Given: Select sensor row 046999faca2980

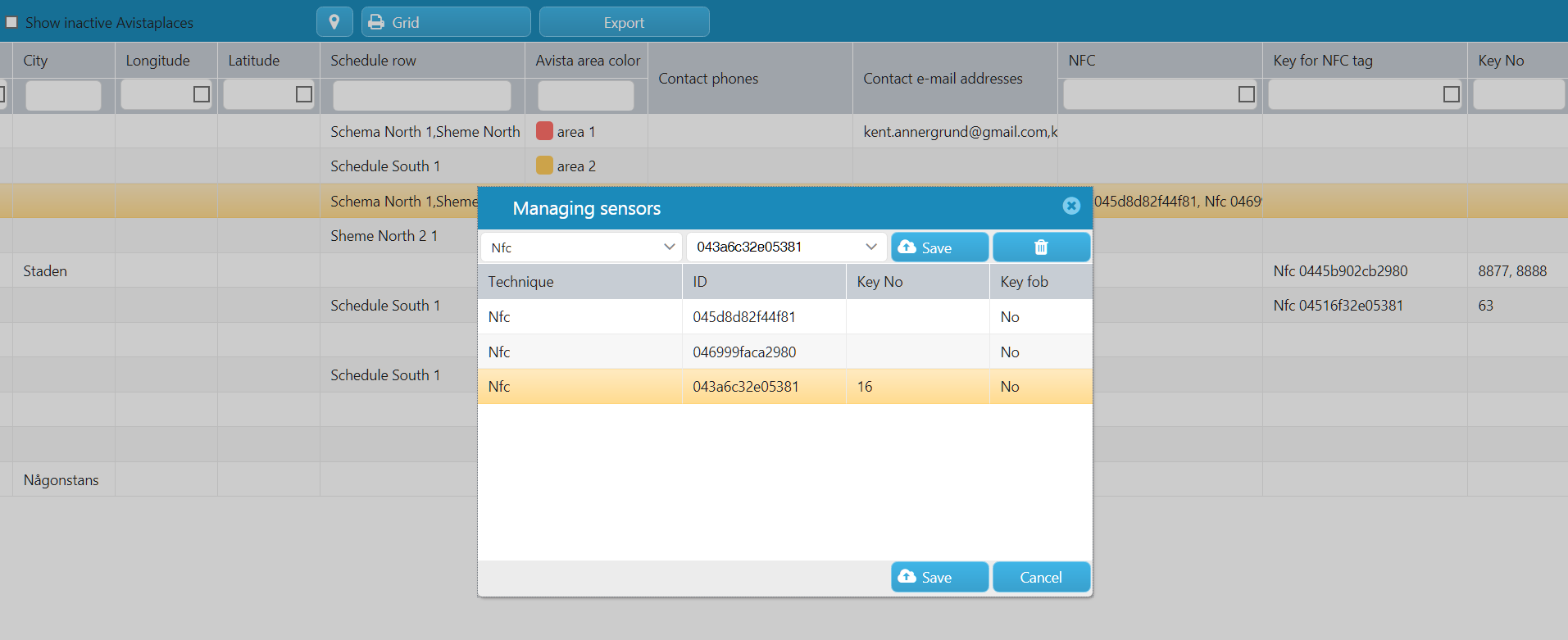Looking at the screenshot, I should coord(784,352).
